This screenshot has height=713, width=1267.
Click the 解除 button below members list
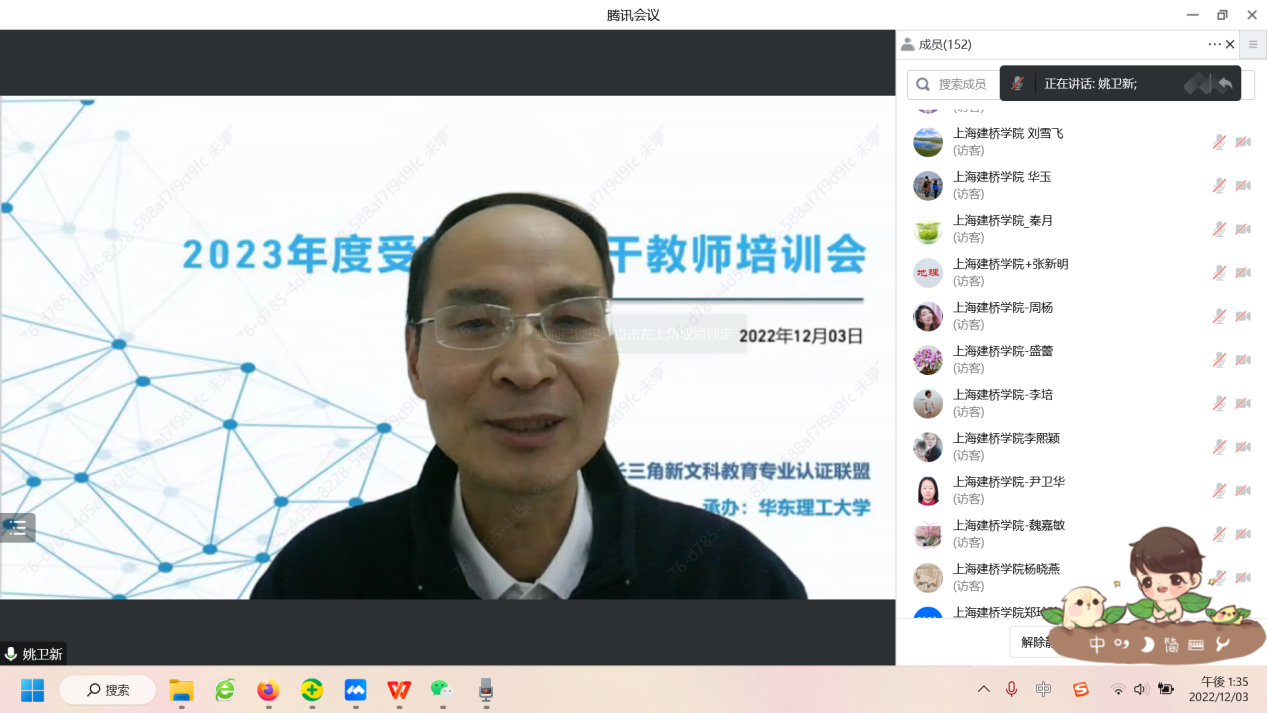click(x=1034, y=642)
